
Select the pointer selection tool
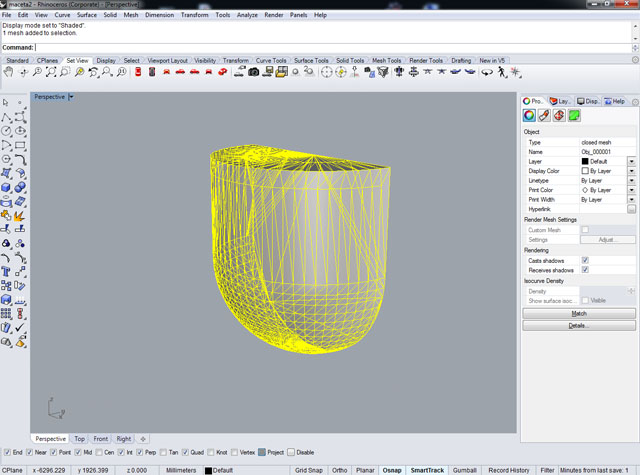[6, 102]
